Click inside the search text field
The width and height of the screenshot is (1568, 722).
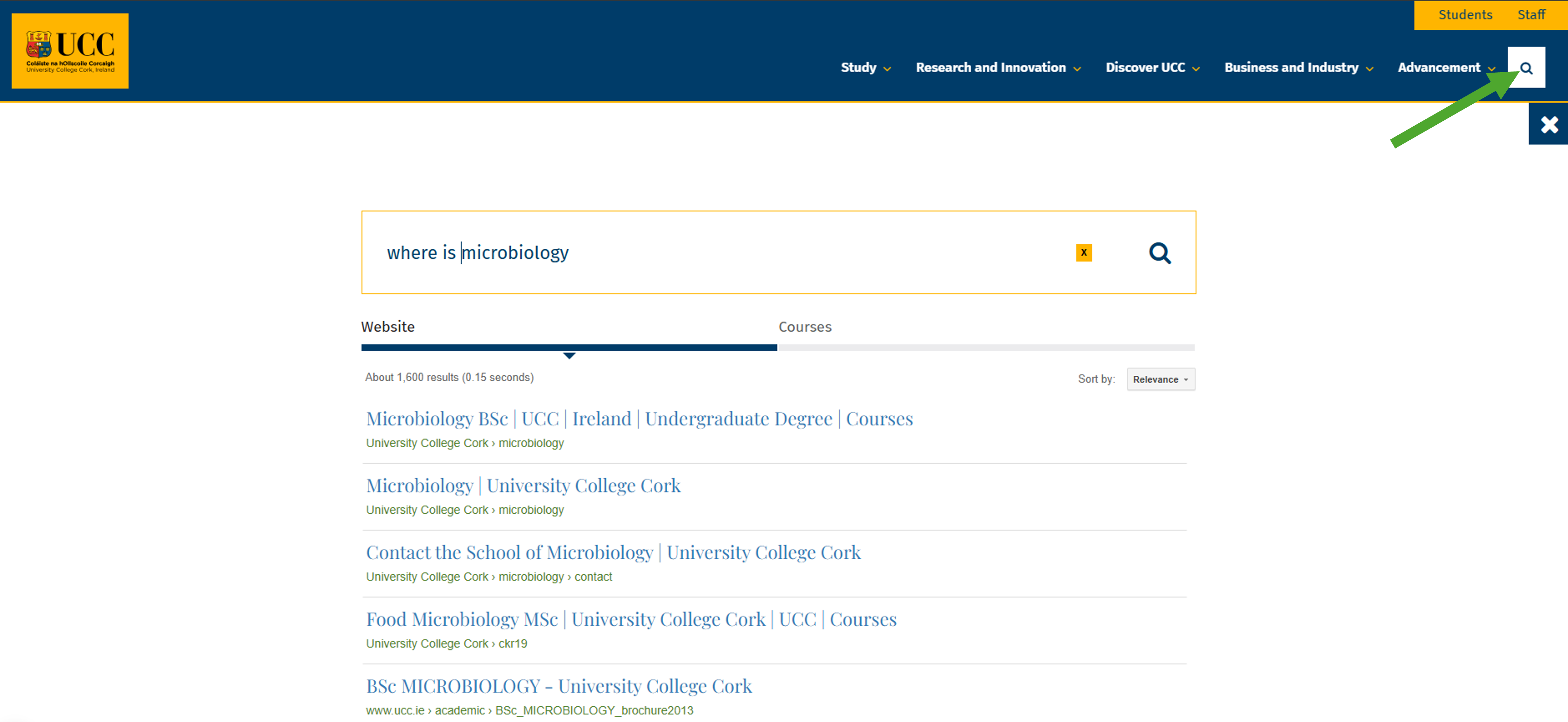[730, 252]
